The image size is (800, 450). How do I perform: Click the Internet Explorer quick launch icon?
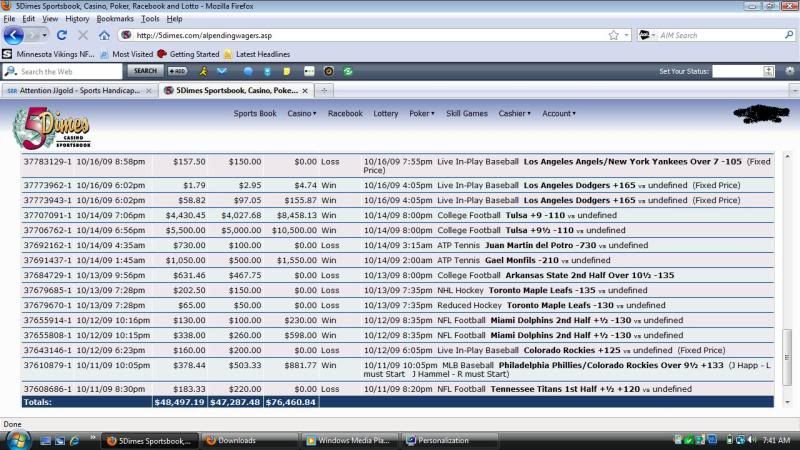pyautogui.click(x=74, y=440)
